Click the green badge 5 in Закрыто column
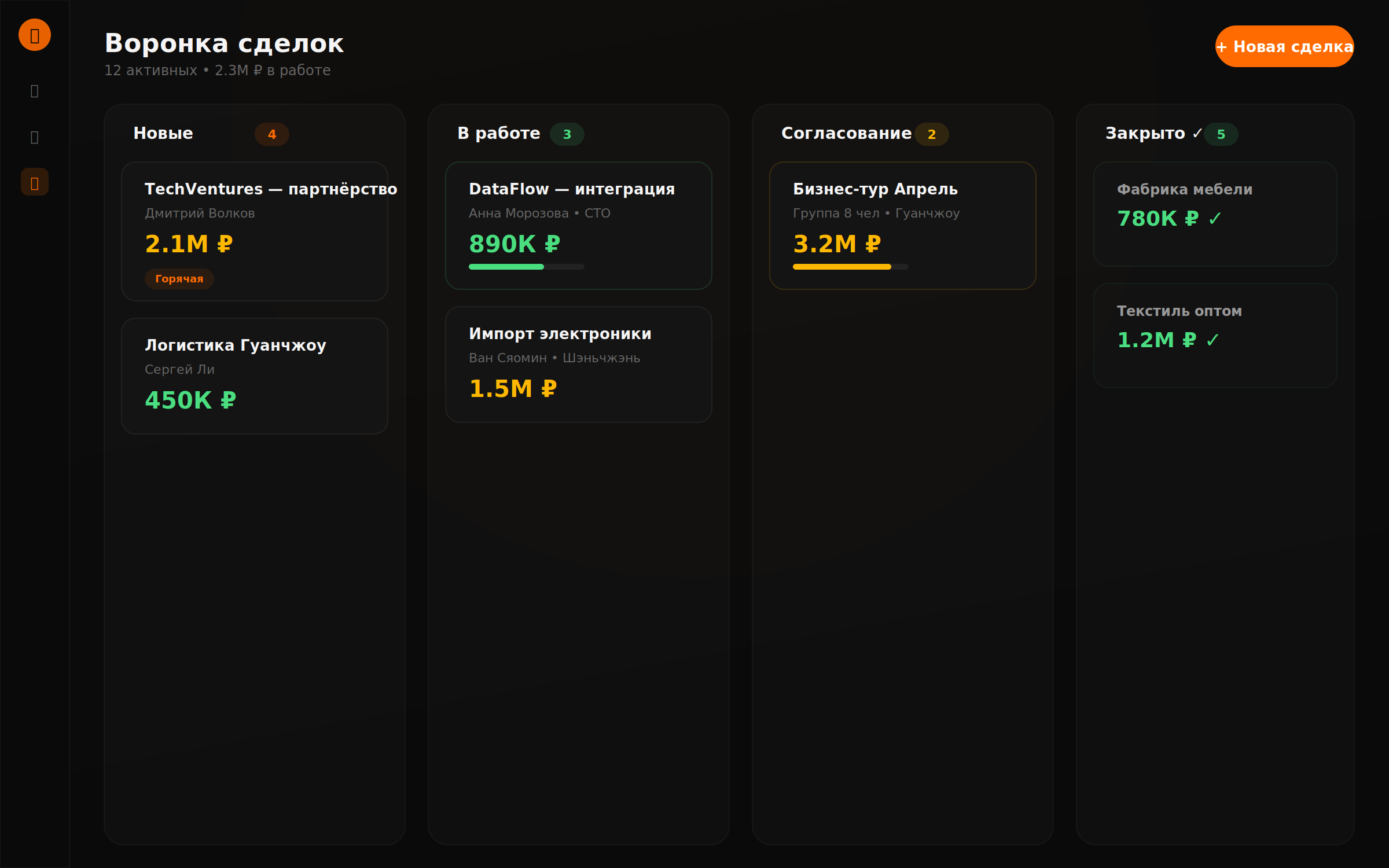This screenshot has width=1389, height=868. coord(1221,134)
